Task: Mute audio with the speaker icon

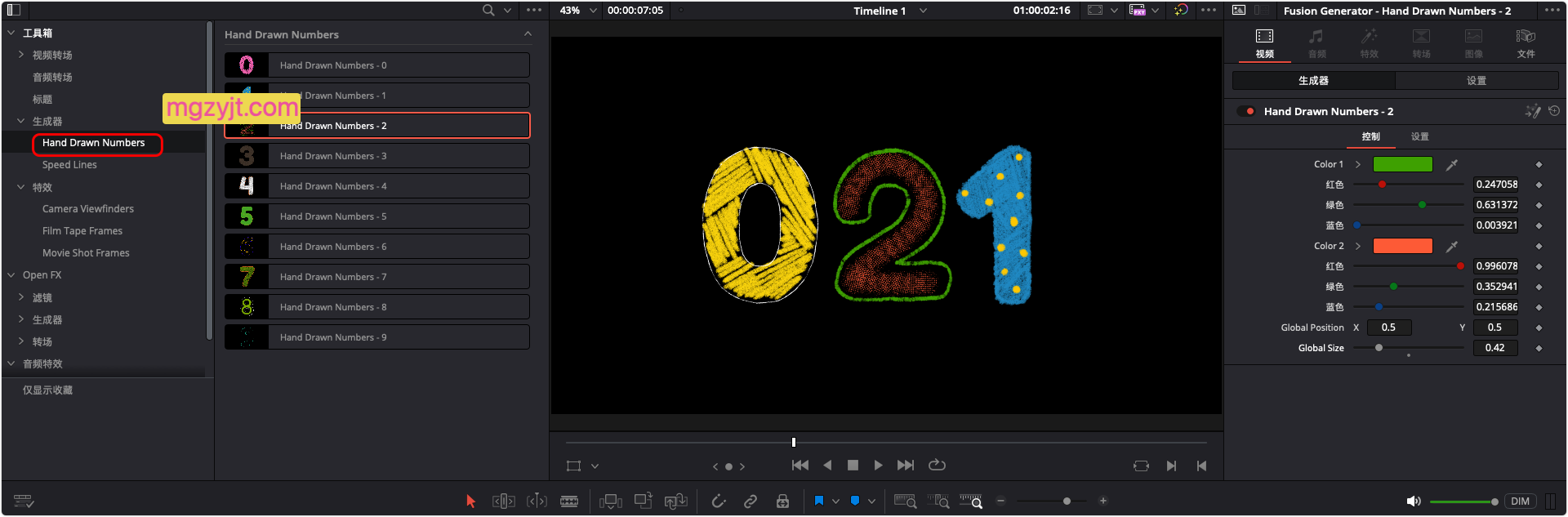Action: [1414, 501]
